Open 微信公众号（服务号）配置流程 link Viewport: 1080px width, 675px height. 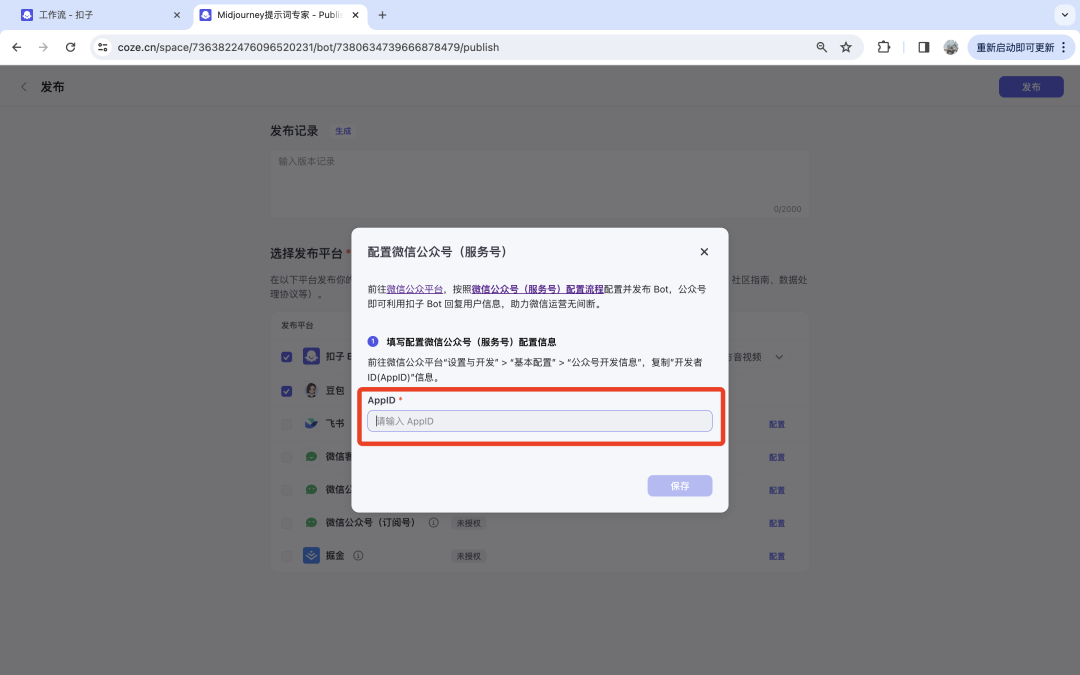(537, 289)
